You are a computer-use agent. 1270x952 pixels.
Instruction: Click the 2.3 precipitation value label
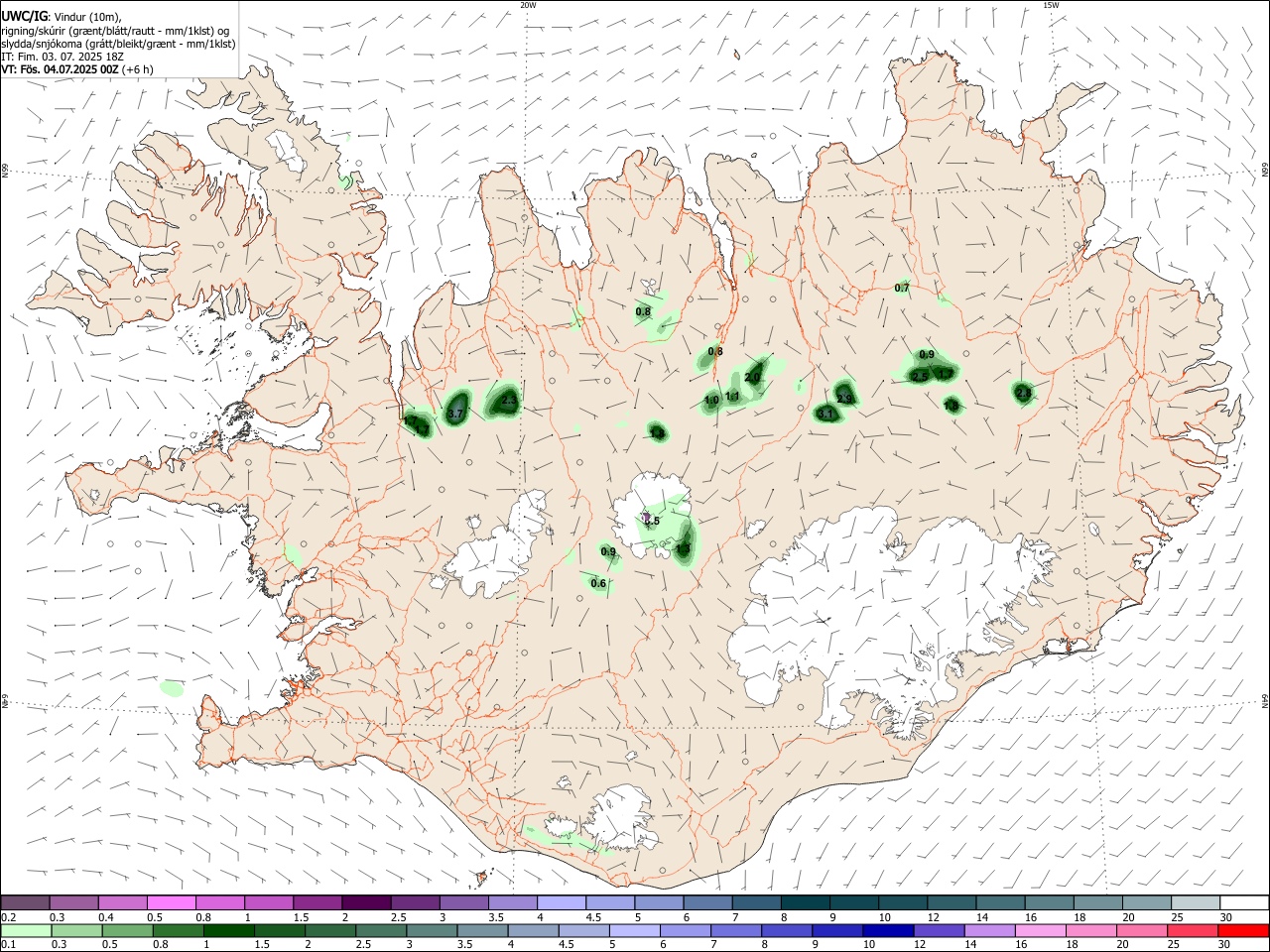tap(510, 401)
